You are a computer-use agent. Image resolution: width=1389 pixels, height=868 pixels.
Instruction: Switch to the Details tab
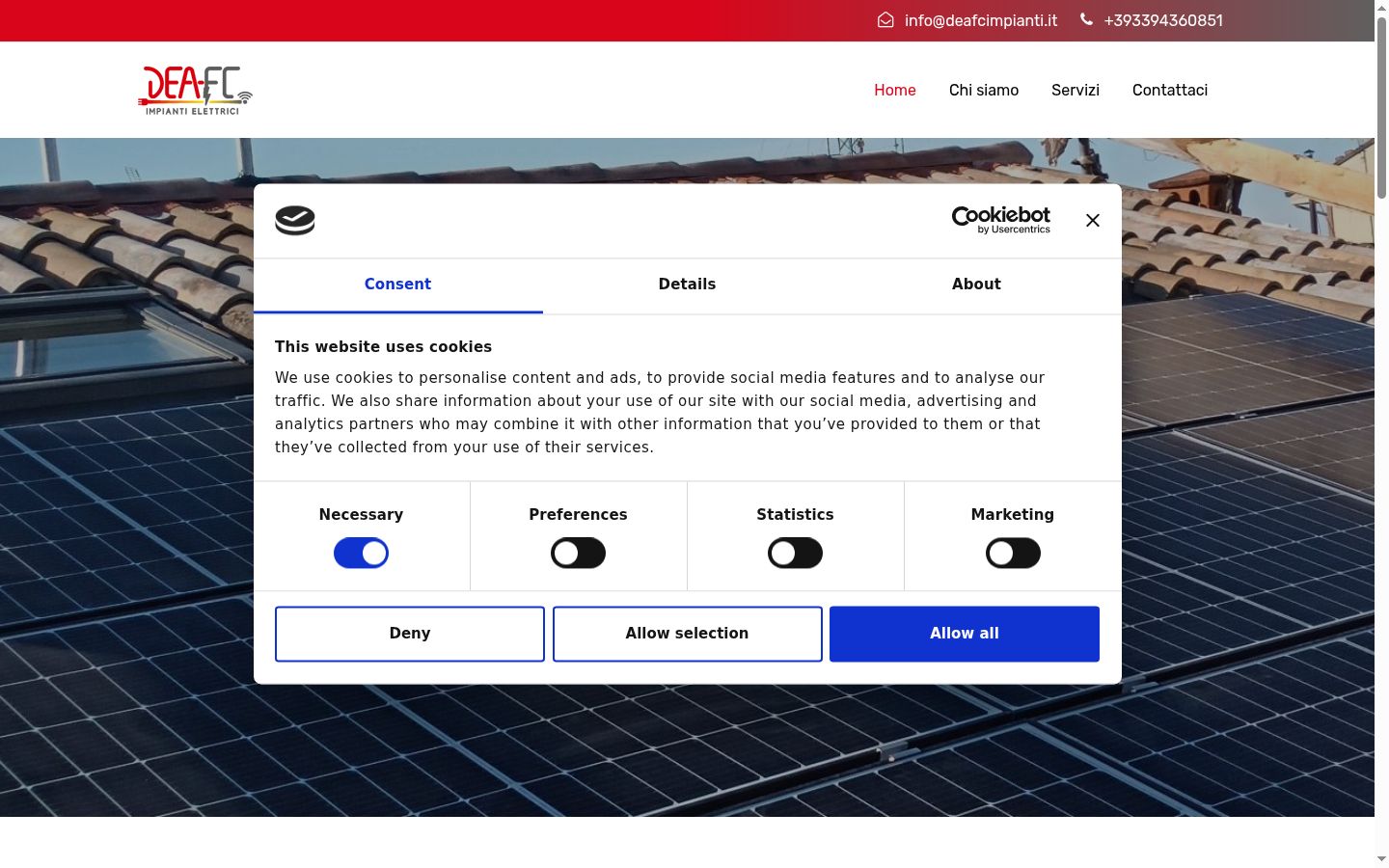pyautogui.click(x=687, y=285)
